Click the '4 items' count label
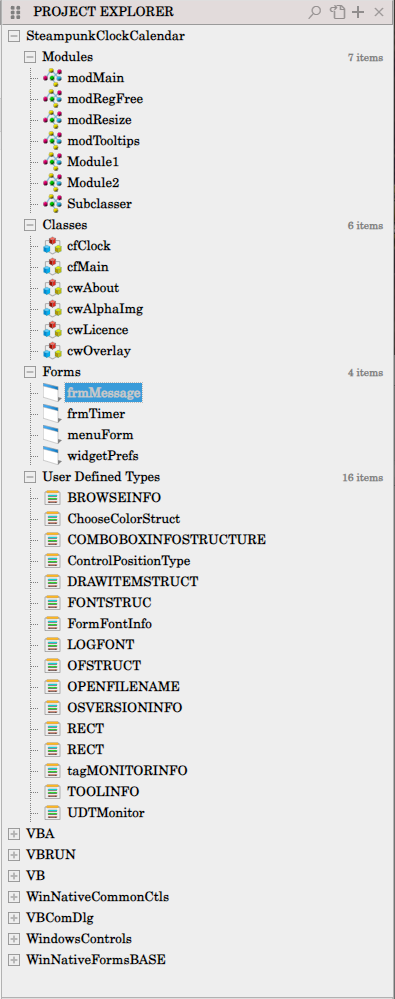This screenshot has width=395, height=999. click(x=365, y=372)
